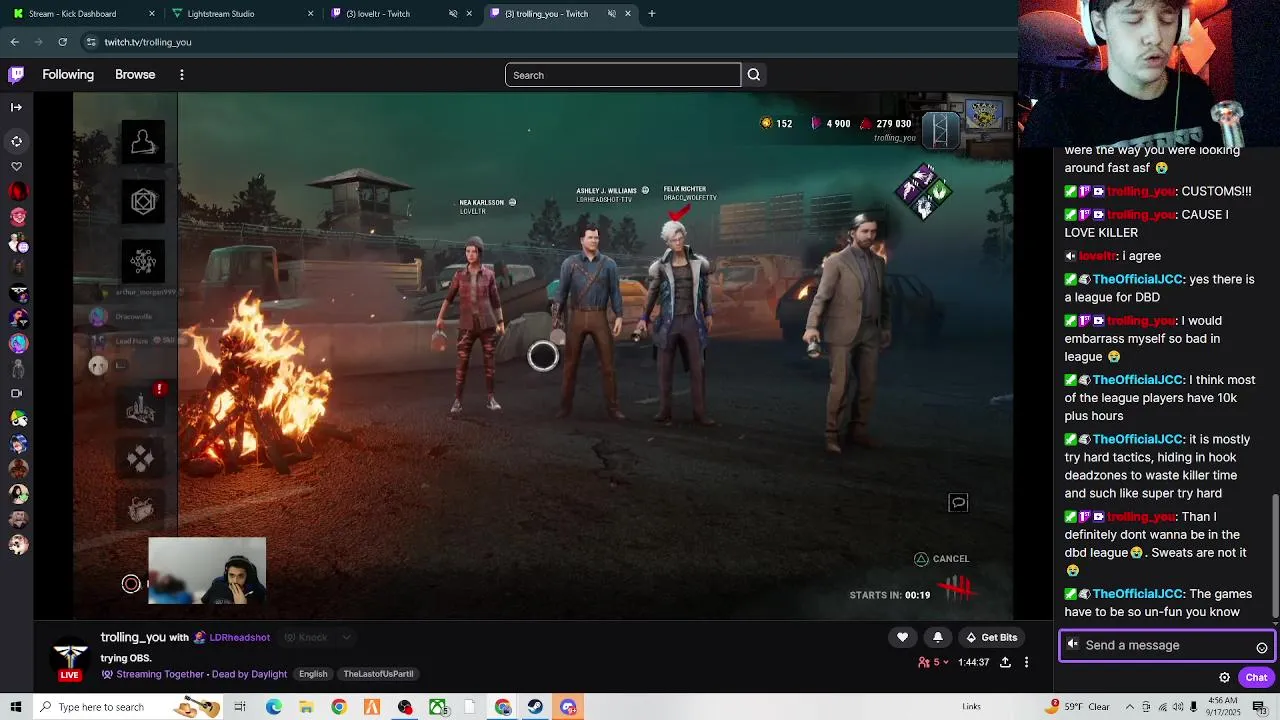Expand the collapsed left sidebar

16,107
